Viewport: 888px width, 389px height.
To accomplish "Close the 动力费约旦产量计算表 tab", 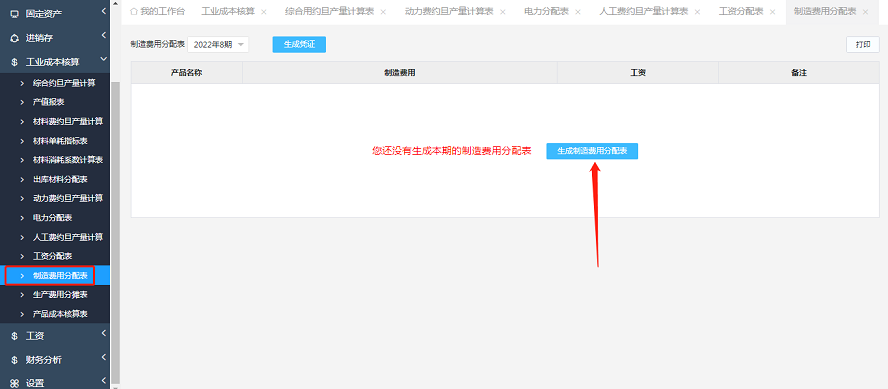I will click(502, 12).
